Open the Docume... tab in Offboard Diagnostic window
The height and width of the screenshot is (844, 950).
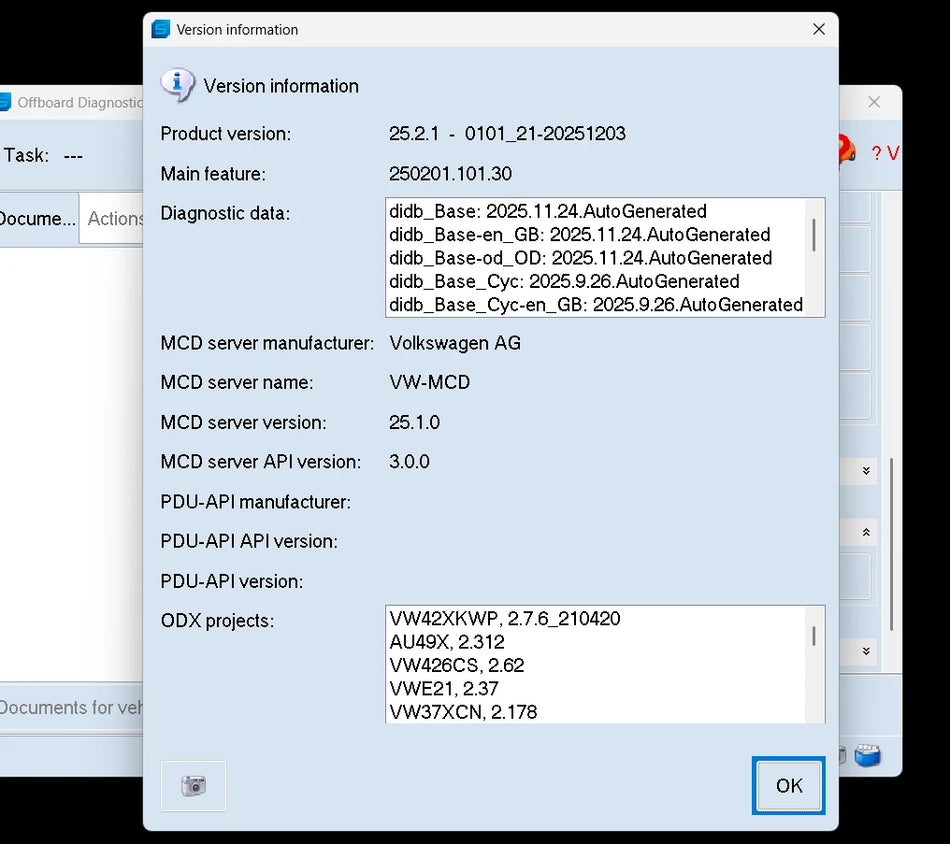(x=38, y=218)
